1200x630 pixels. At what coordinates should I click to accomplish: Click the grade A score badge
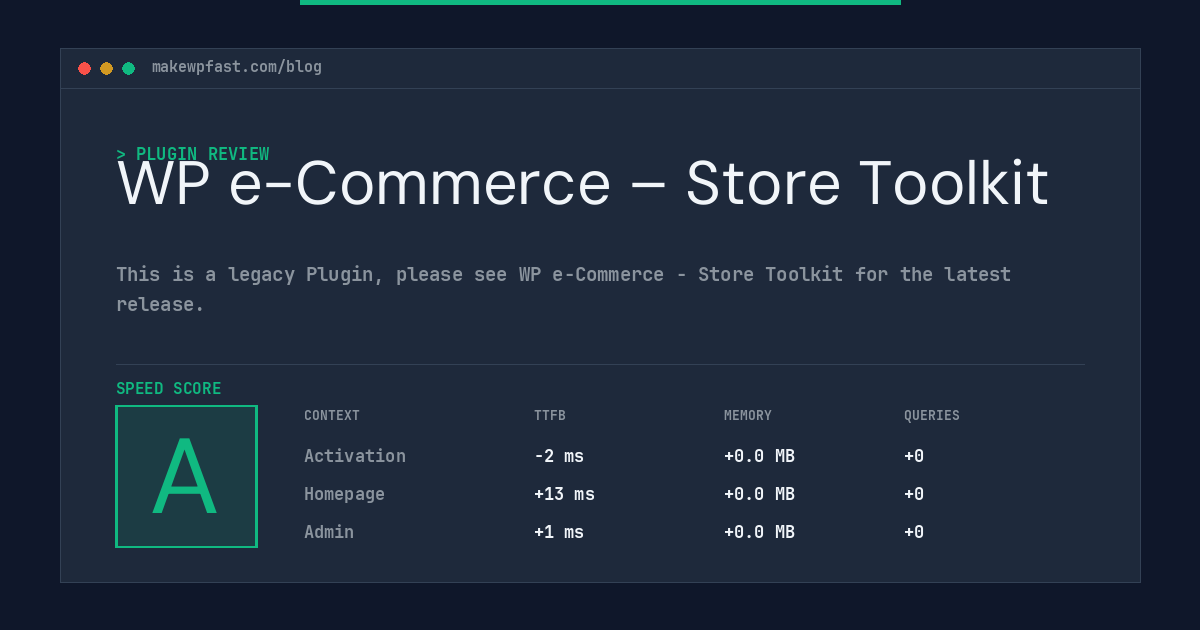(186, 476)
